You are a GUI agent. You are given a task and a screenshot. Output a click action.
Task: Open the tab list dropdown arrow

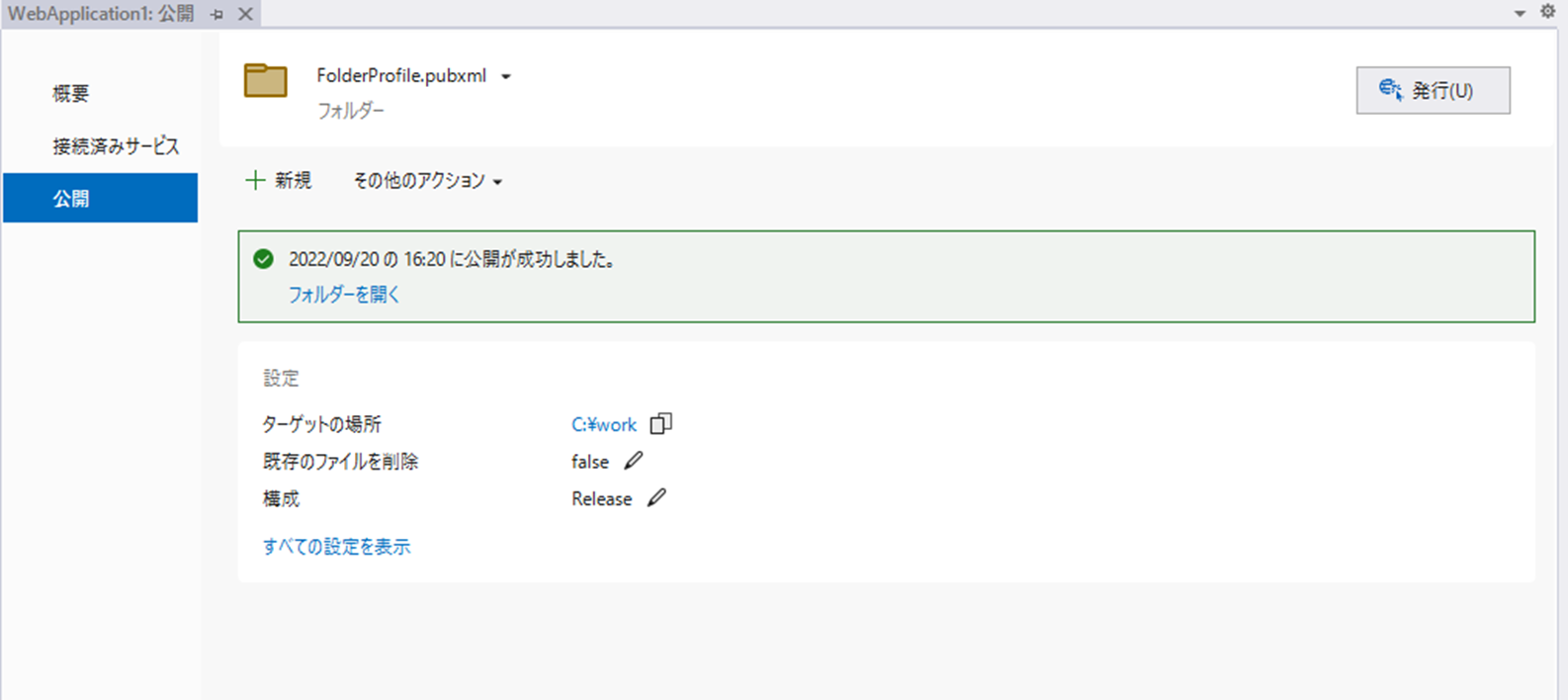[1520, 14]
